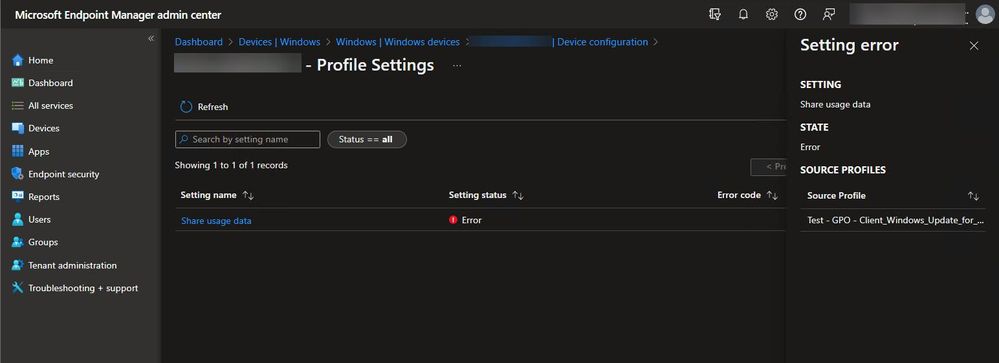Click the Refresh icon
Image resolution: width=999 pixels, height=363 pixels.
(186, 107)
